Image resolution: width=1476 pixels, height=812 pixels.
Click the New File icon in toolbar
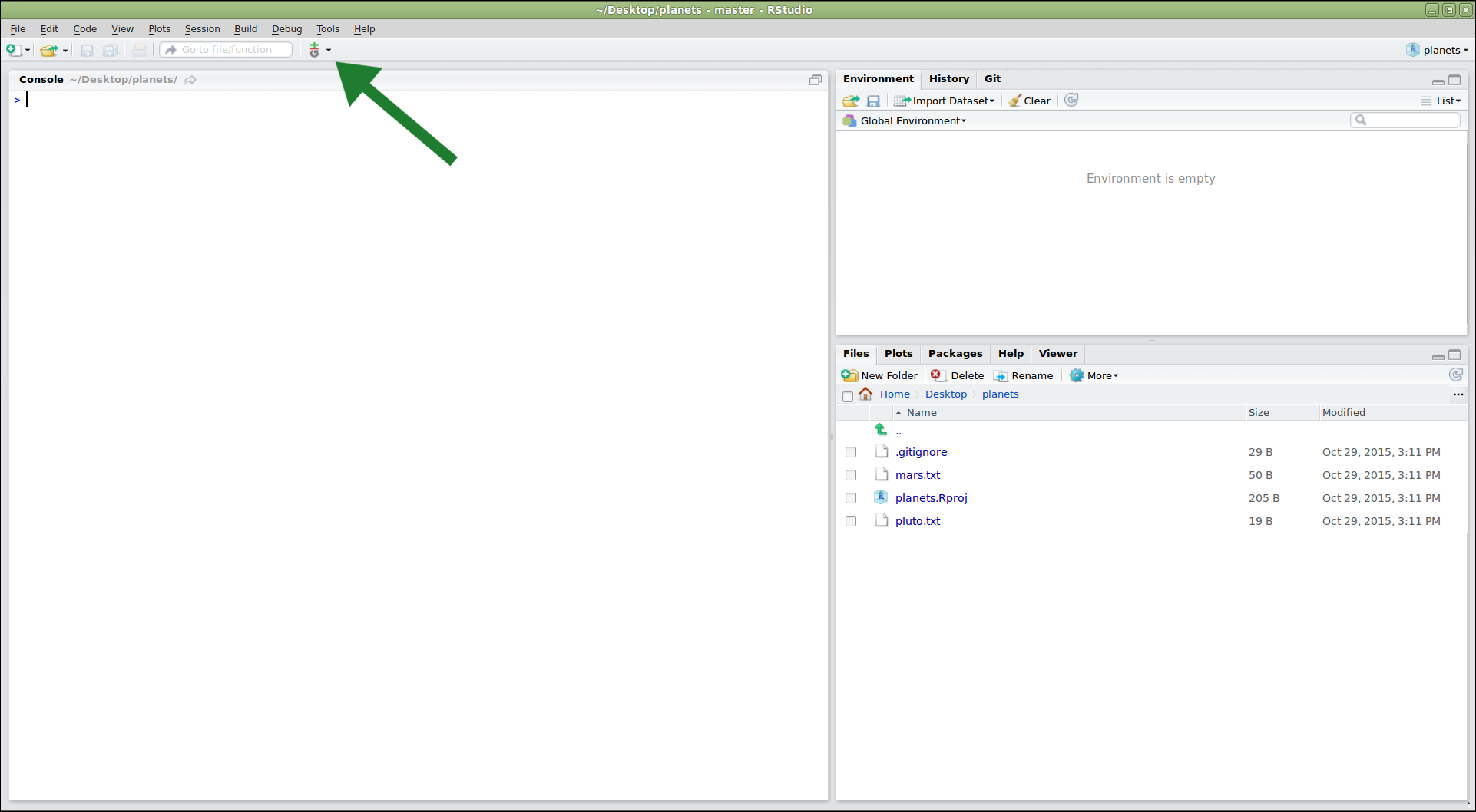(x=13, y=50)
